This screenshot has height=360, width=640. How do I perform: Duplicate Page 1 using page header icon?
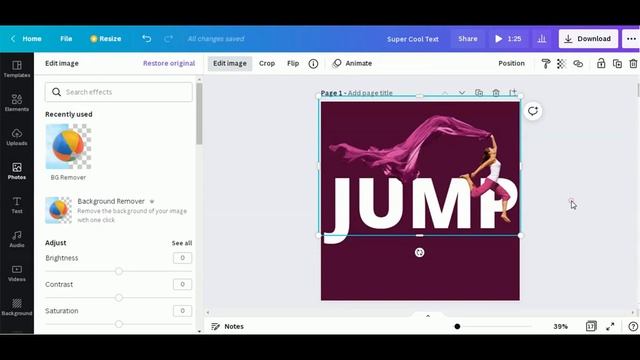(479, 93)
